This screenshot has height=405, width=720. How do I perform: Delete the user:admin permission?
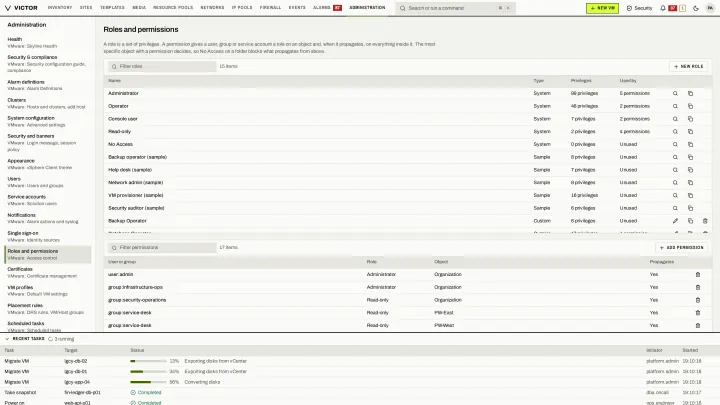pyautogui.click(x=698, y=275)
